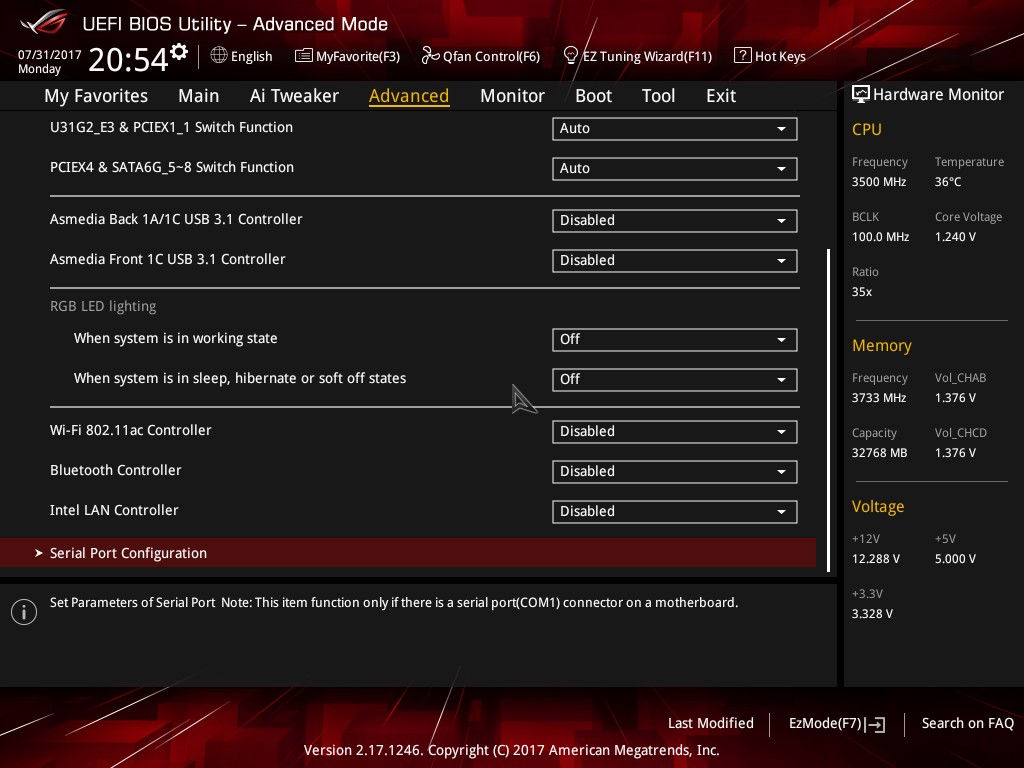
Task: Select the Exit tab
Action: tap(721, 96)
